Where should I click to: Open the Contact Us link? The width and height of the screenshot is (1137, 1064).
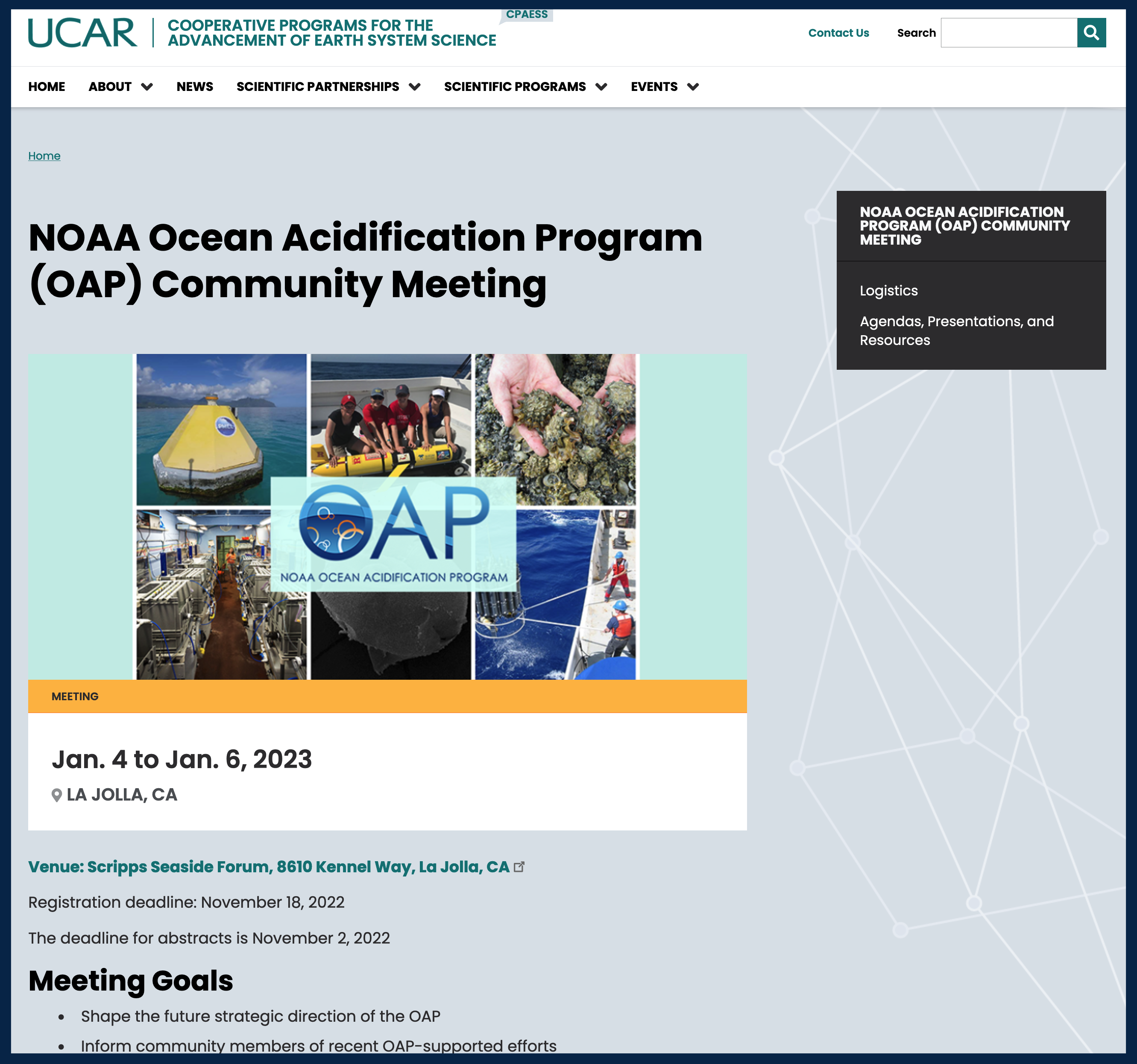[x=838, y=33]
